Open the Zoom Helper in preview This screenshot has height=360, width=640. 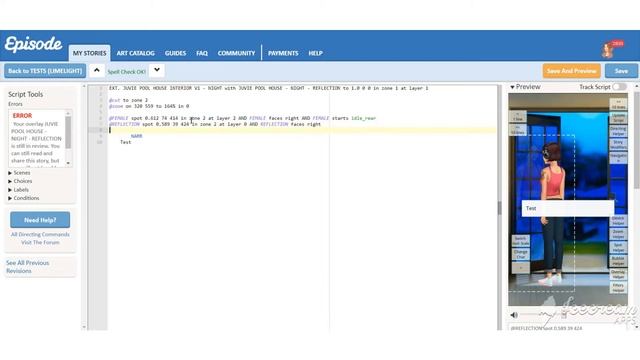coord(618,234)
